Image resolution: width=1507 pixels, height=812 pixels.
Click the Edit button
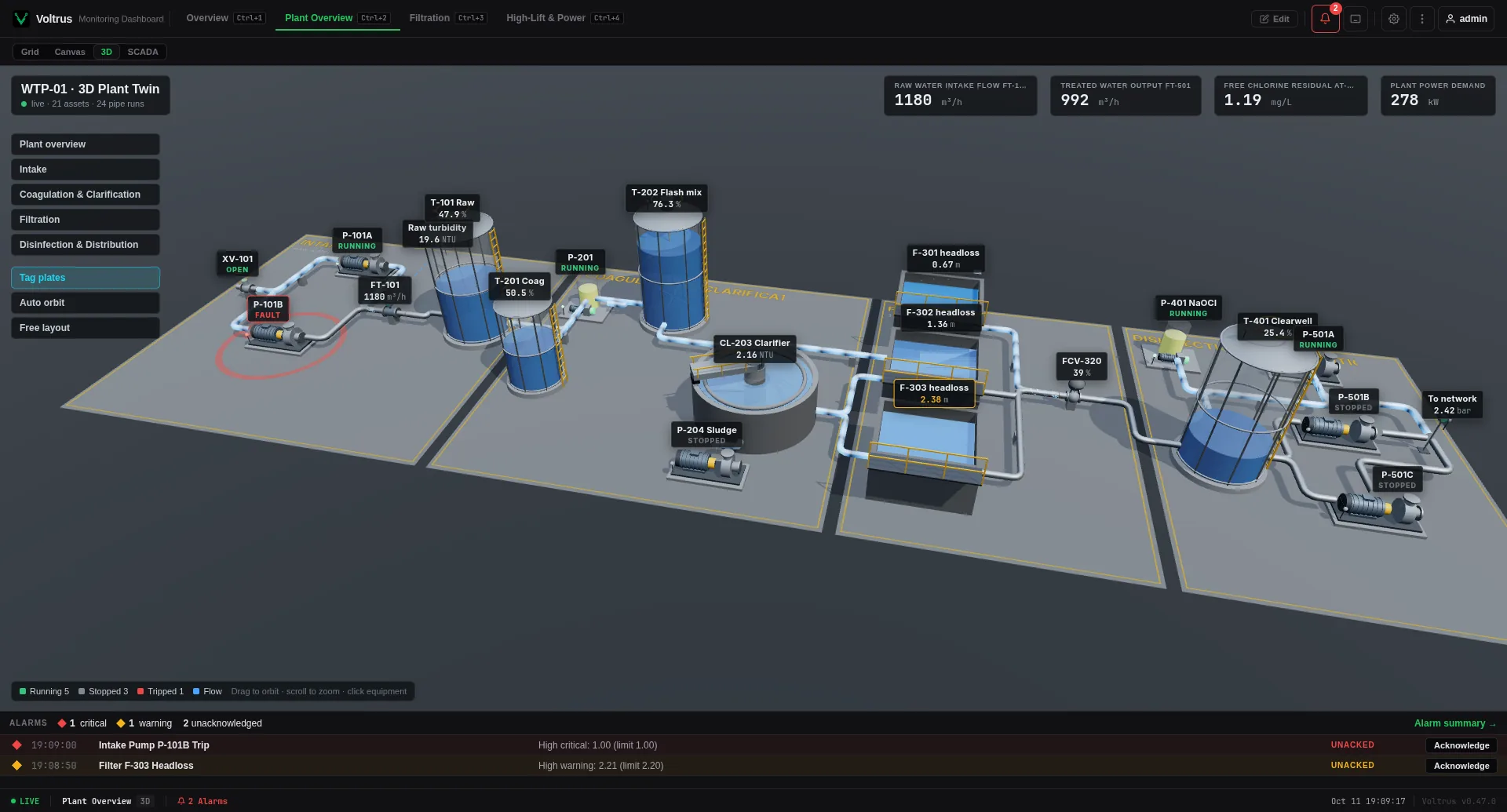(x=1275, y=19)
